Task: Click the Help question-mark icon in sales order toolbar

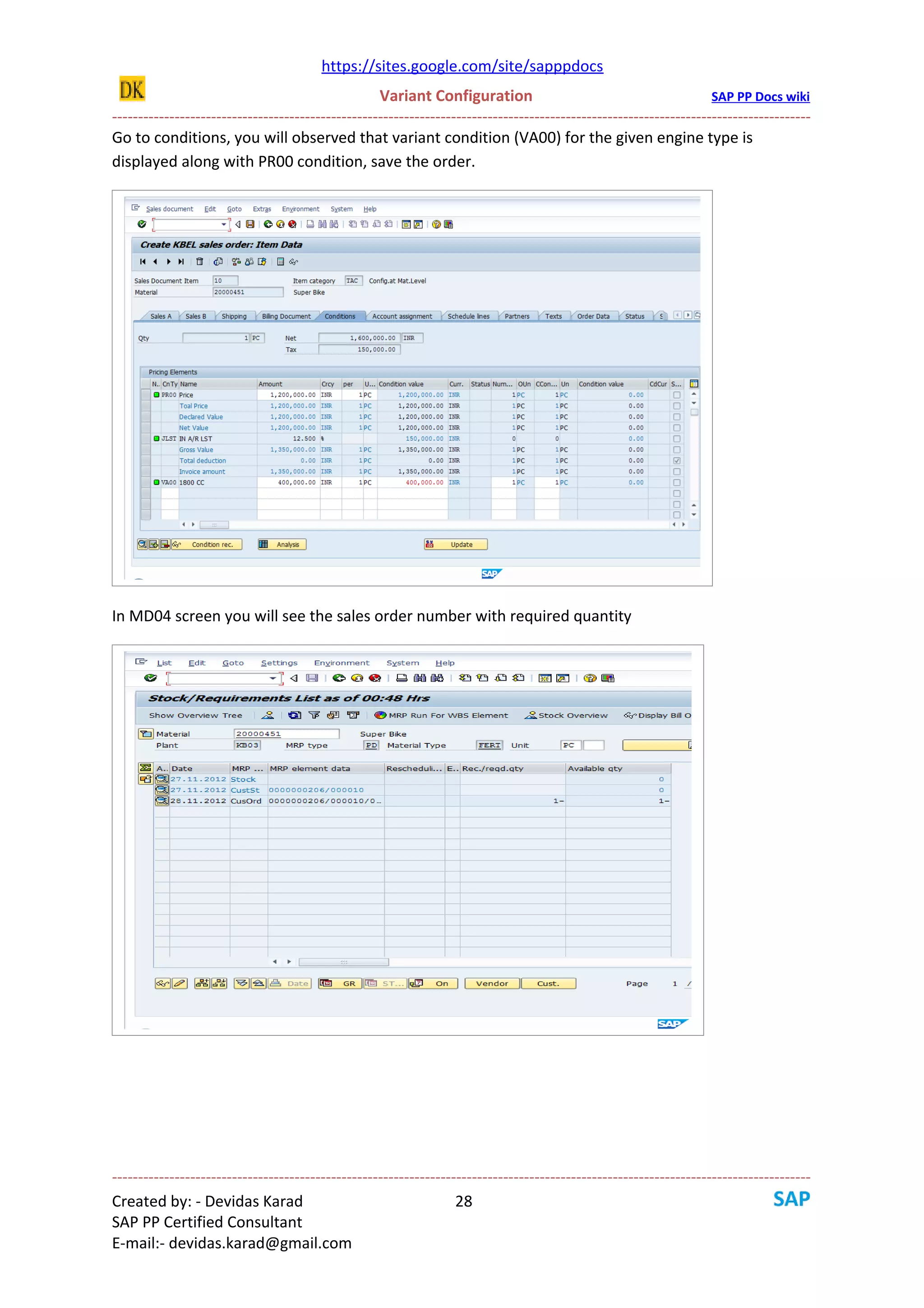Action: point(436,224)
